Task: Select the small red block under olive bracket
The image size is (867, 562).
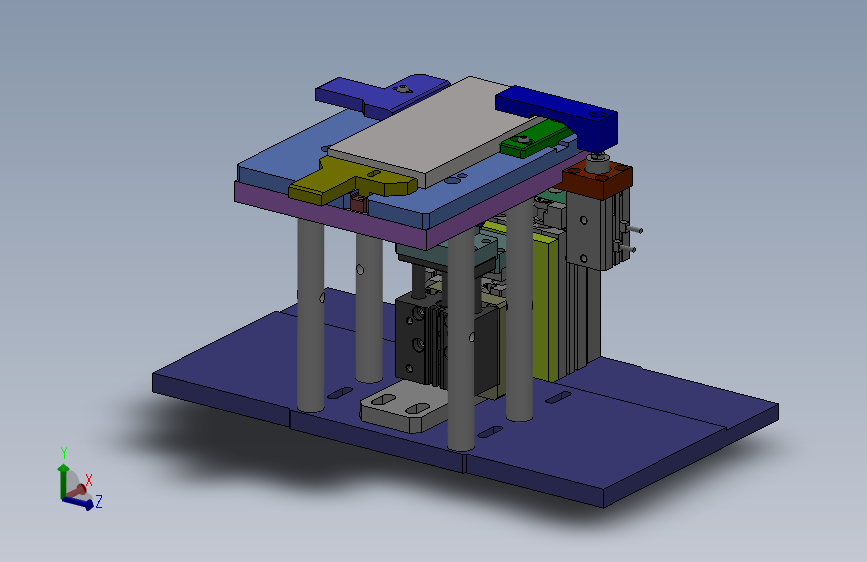Action: pos(358,204)
